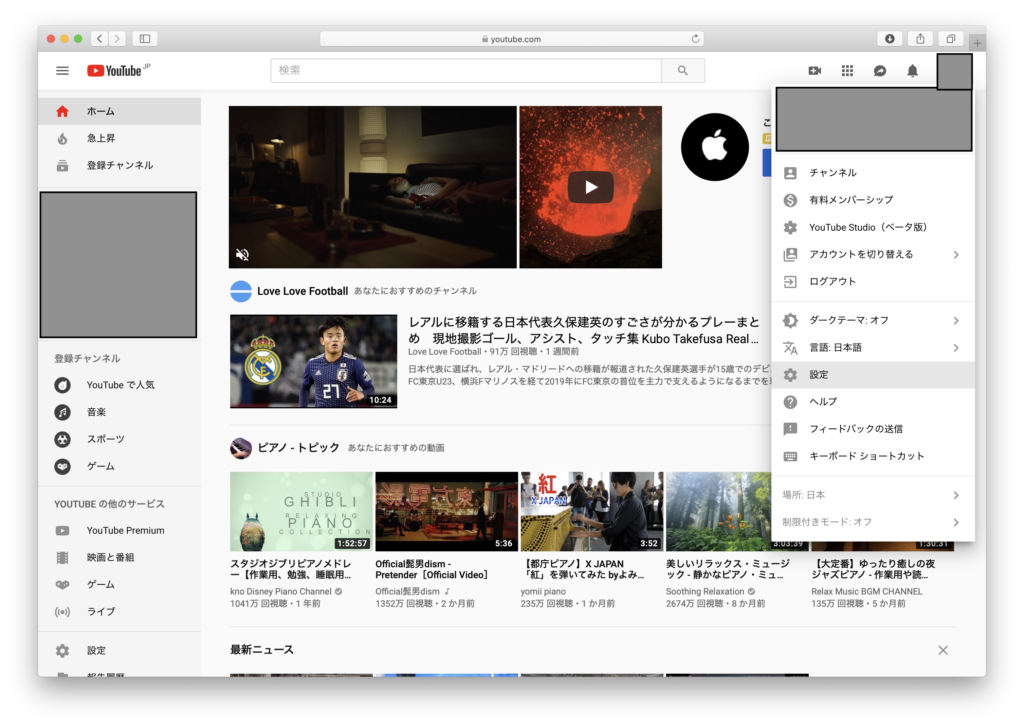1024x727 pixels.
Task: Click the Love Love Football channel avatar
Action: pyautogui.click(x=240, y=291)
